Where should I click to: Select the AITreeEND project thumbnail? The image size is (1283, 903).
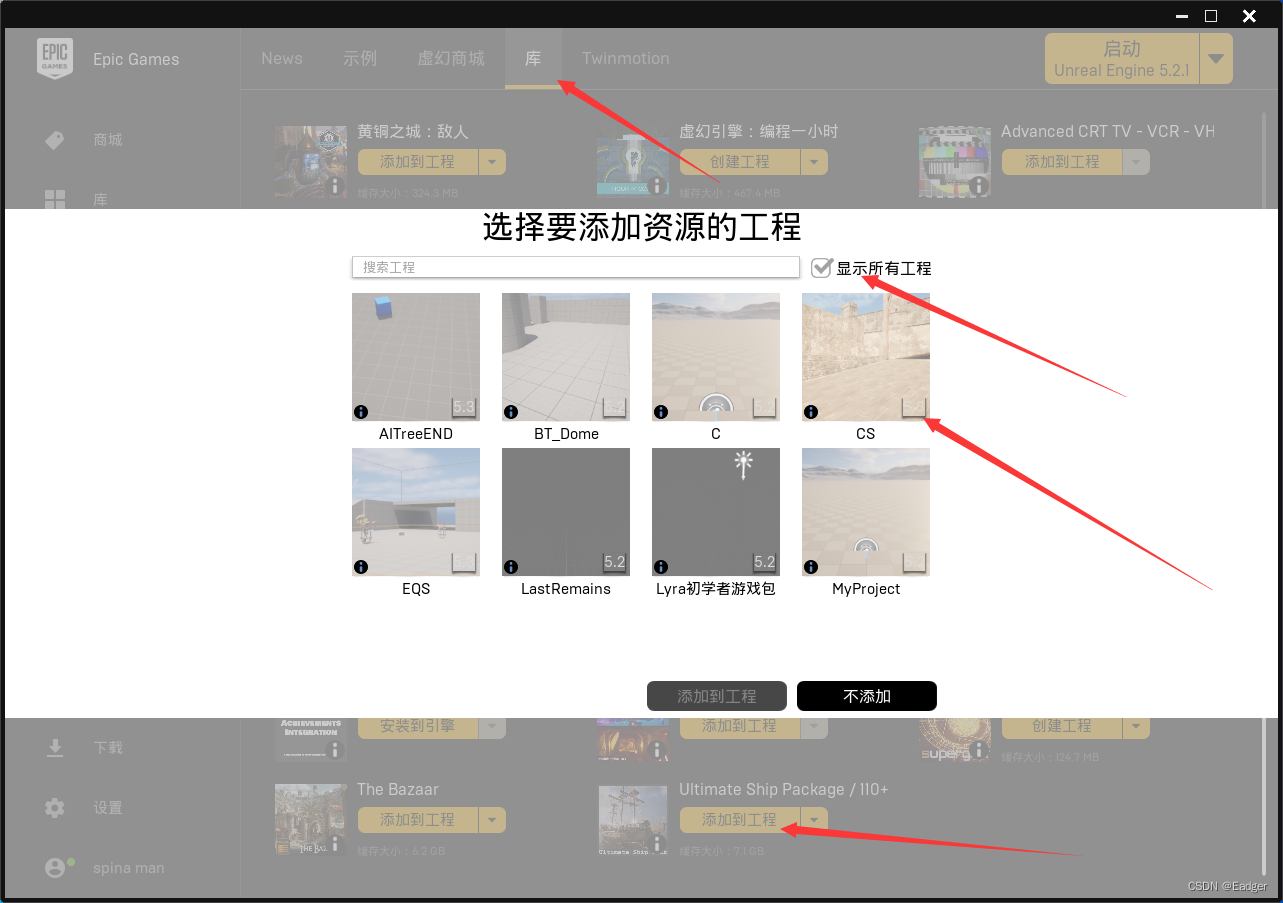point(416,357)
